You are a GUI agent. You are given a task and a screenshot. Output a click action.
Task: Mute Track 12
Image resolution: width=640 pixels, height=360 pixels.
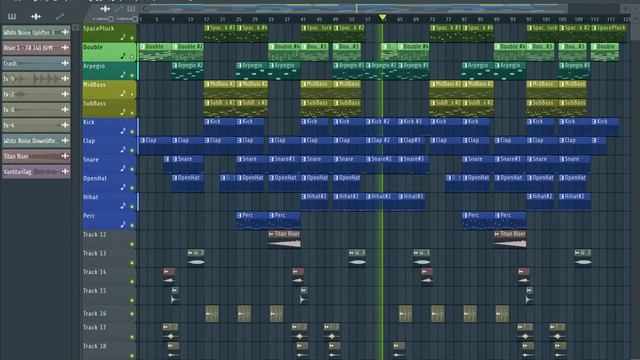click(132, 244)
